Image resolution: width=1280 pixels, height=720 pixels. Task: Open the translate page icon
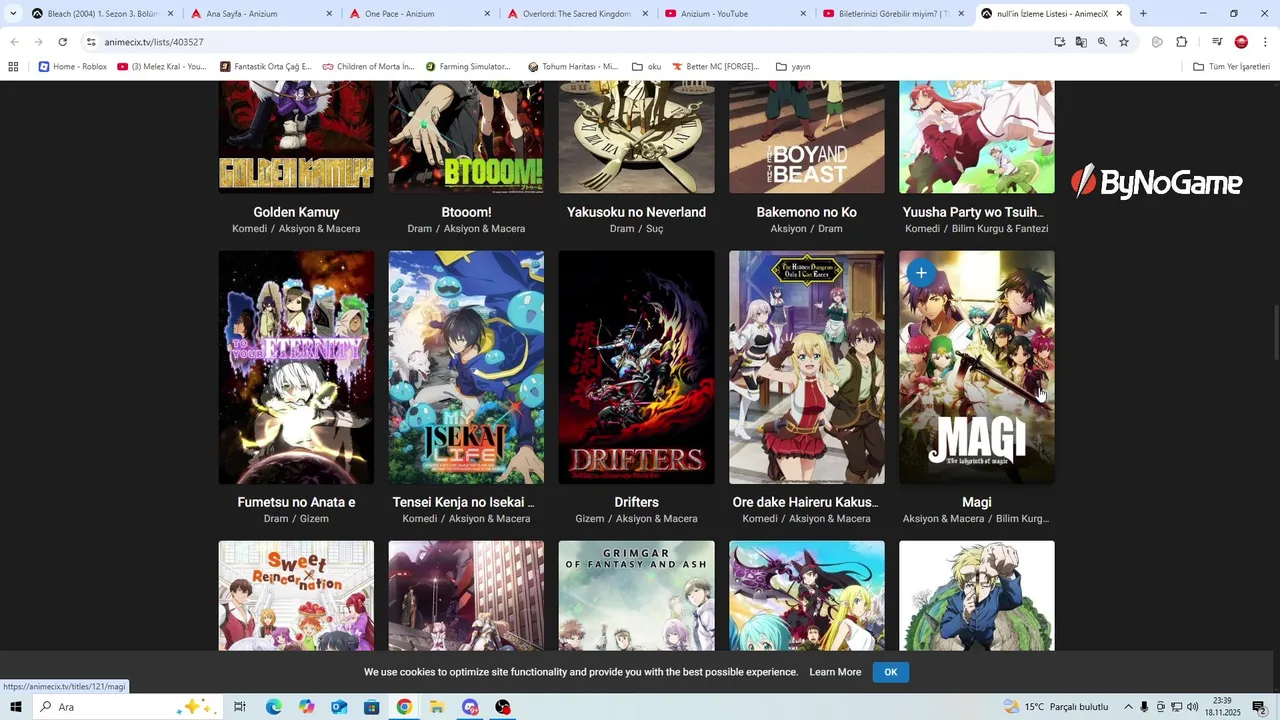(1081, 42)
